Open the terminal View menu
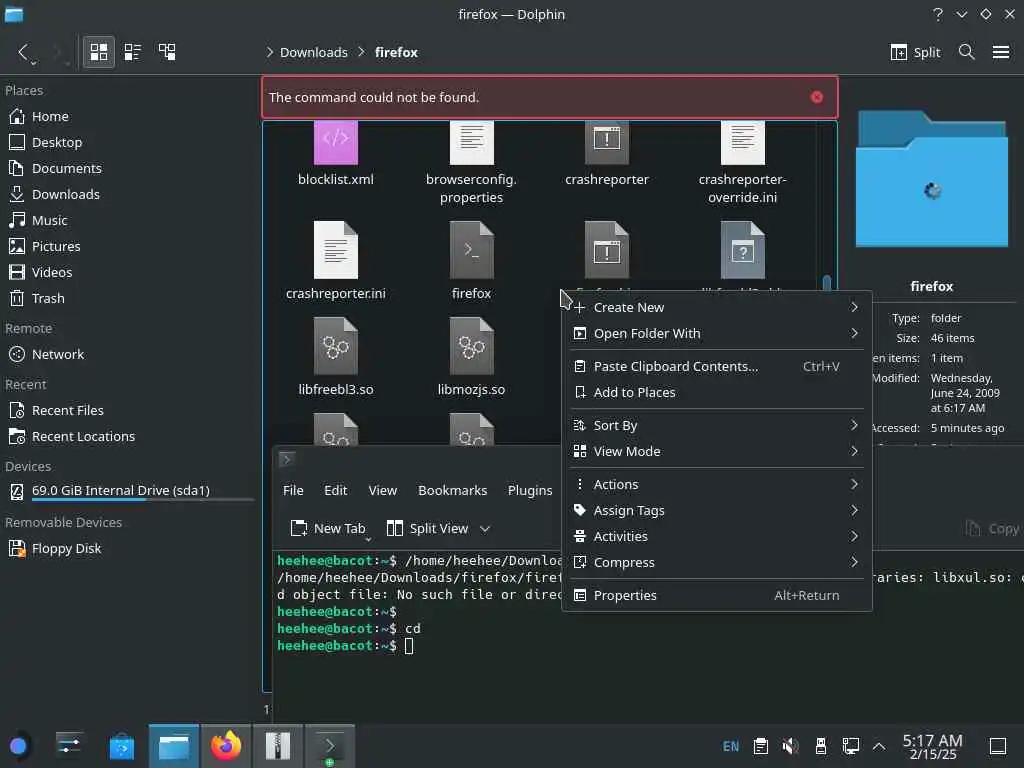The width and height of the screenshot is (1024, 768). coord(383,490)
